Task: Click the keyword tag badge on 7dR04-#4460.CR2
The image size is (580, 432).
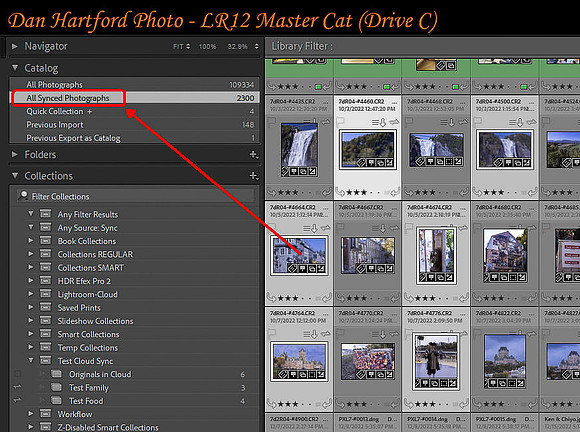Action: 361,162
